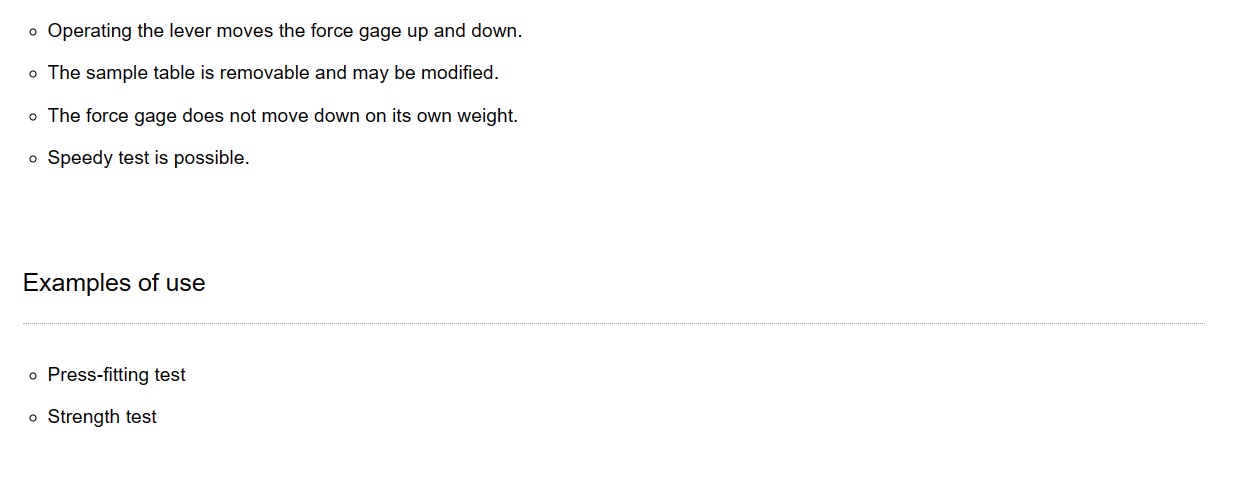Click the bullet before "Speedy test is possible"
The image size is (1243, 495).
(34, 159)
